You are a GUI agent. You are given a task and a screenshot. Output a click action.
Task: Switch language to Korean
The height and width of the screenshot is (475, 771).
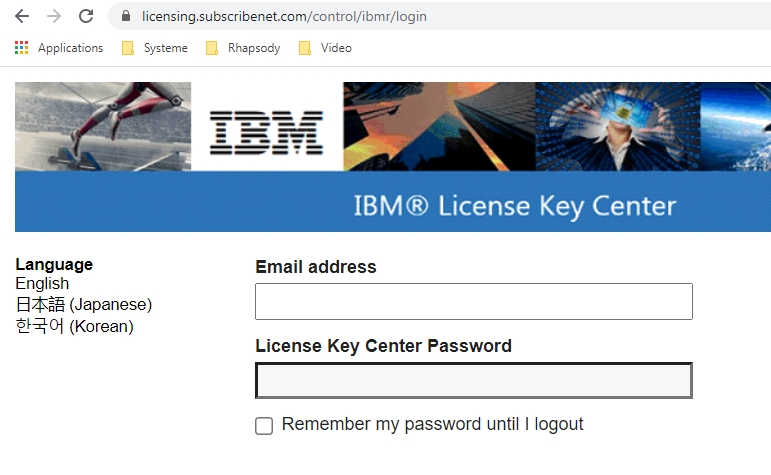[x=74, y=326]
